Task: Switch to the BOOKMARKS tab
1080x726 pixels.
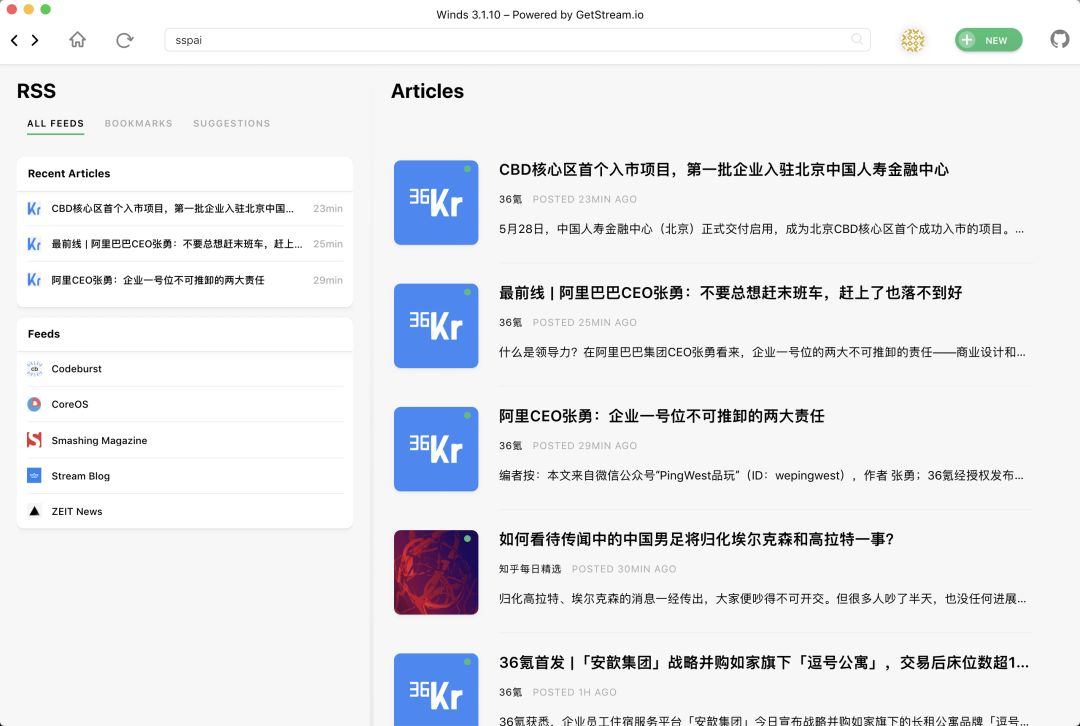Action: point(138,123)
